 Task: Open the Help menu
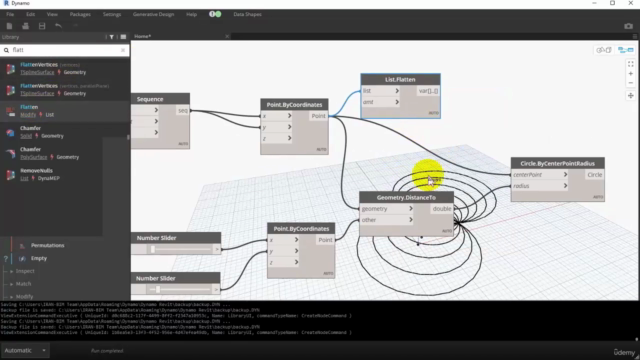pyautogui.click(x=191, y=14)
